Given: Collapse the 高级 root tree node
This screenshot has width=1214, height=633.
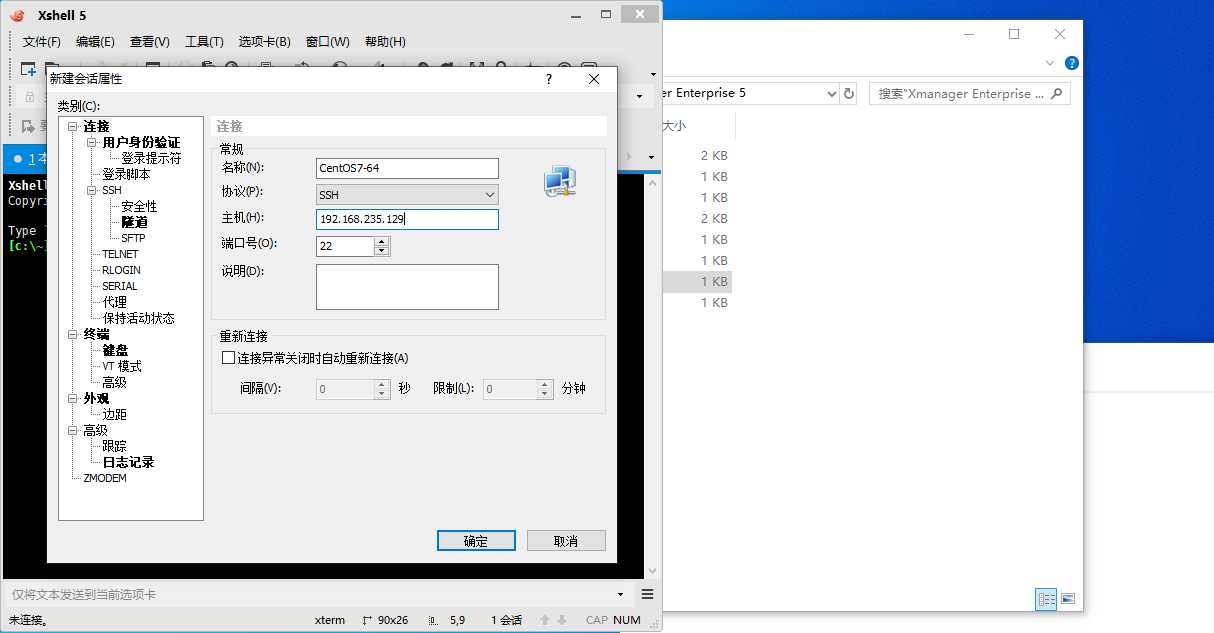Looking at the screenshot, I should coord(73,430).
